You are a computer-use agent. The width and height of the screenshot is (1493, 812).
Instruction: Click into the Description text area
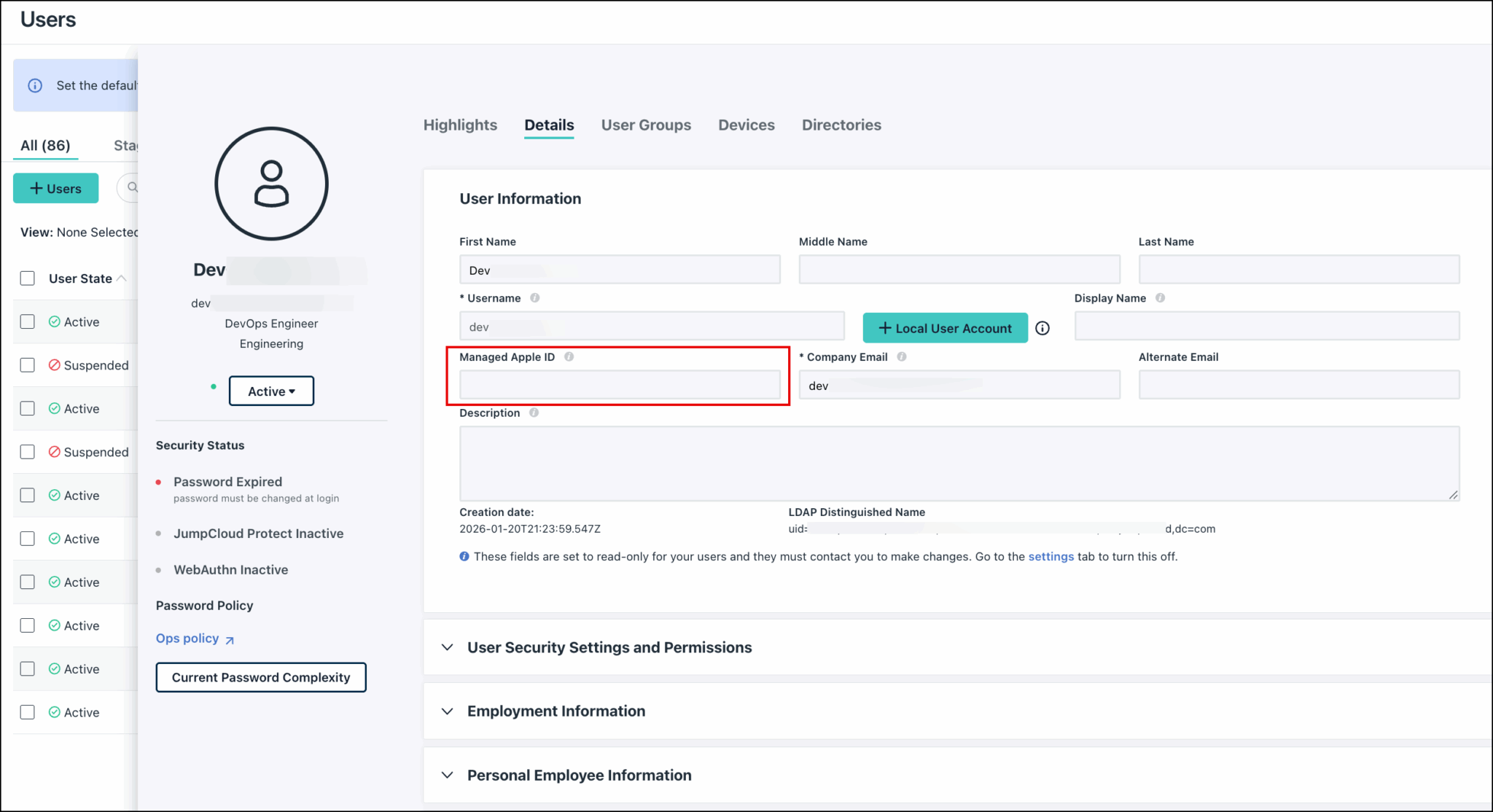click(959, 464)
